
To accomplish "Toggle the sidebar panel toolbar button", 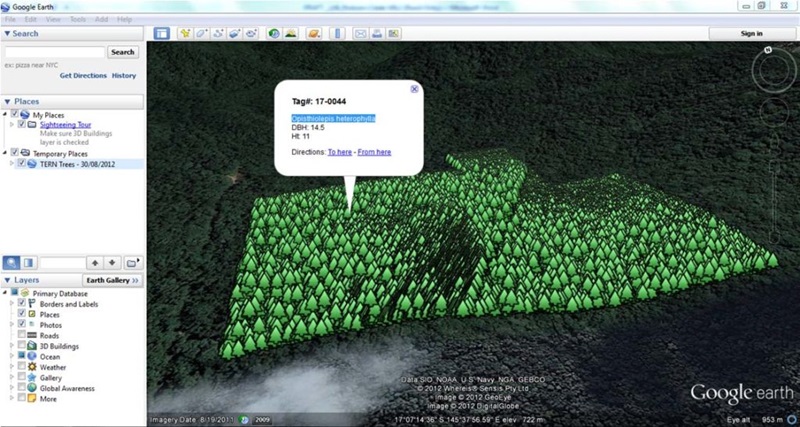I will click(162, 34).
